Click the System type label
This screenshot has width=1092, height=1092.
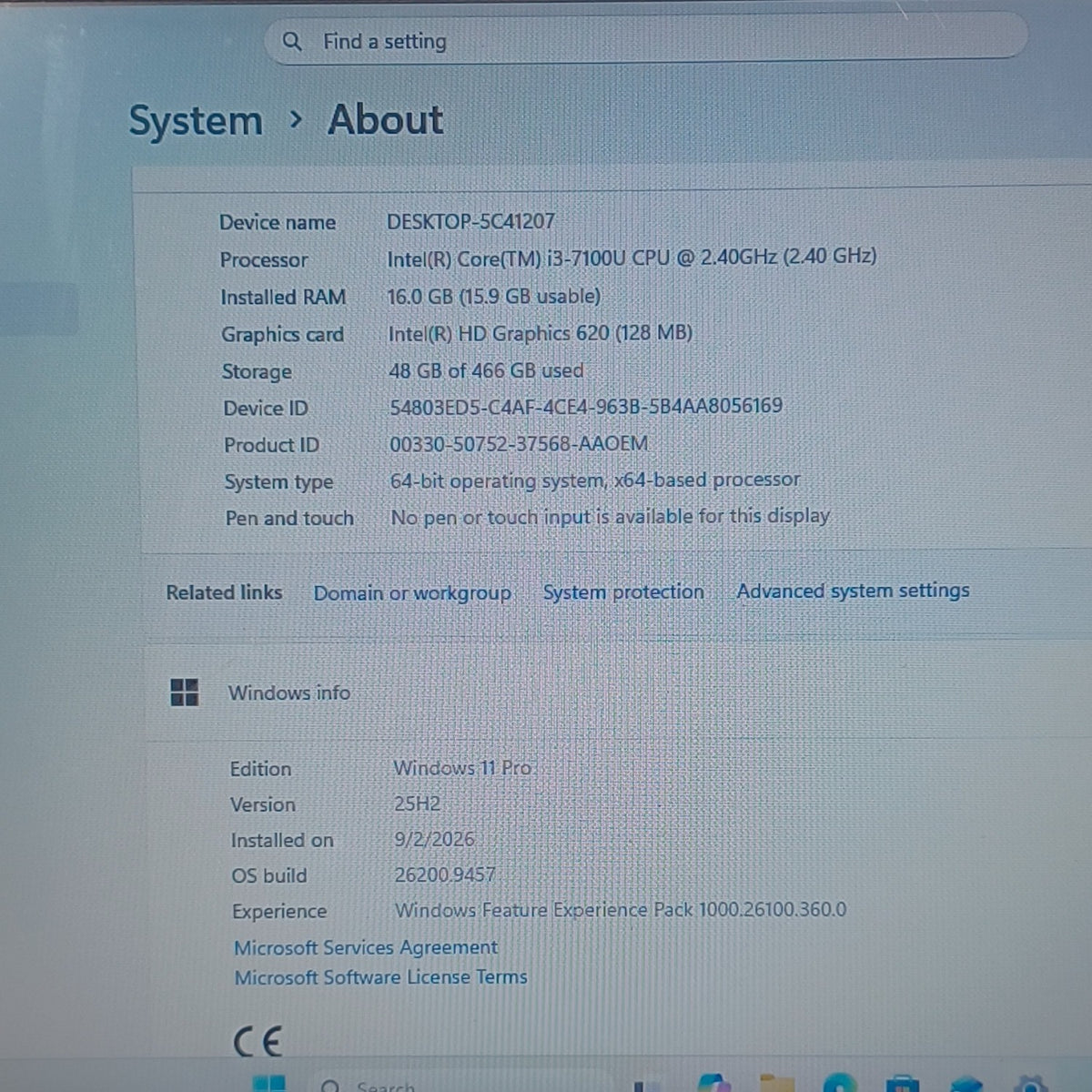coord(278,481)
